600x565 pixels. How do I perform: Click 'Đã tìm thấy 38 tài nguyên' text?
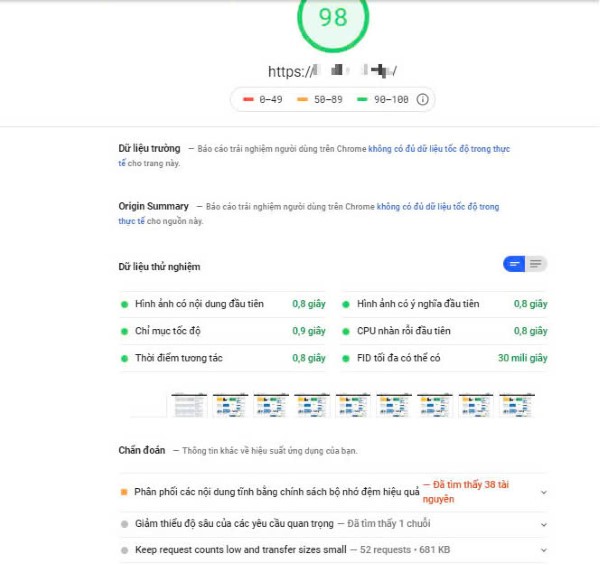466,492
